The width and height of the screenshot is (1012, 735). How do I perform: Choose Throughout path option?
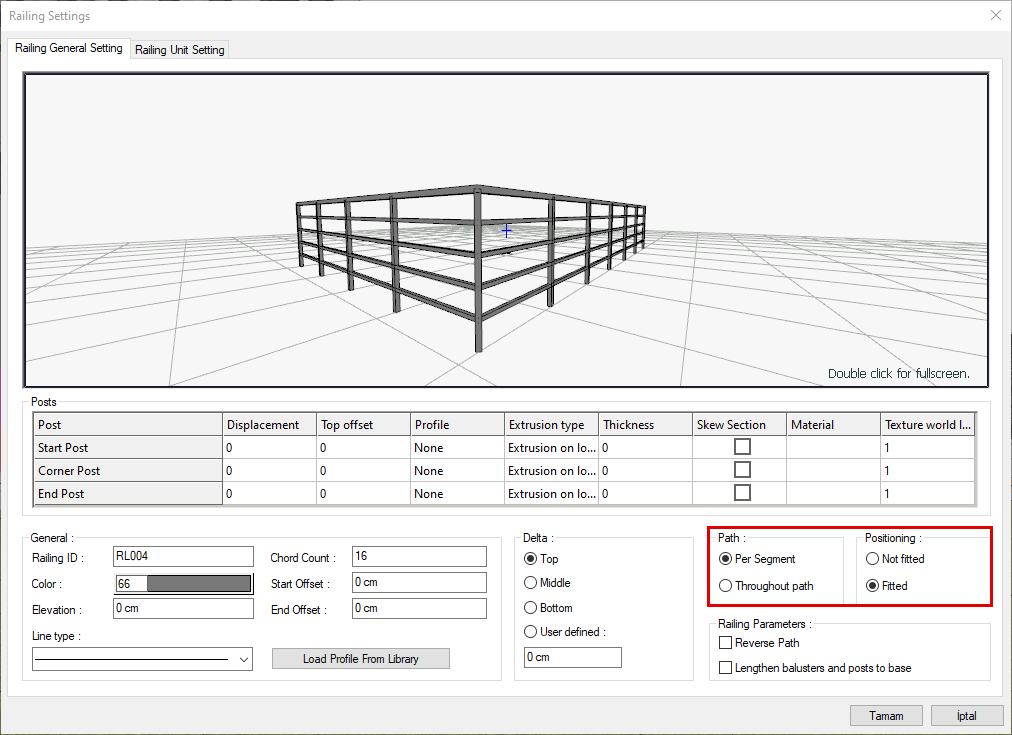click(x=726, y=586)
